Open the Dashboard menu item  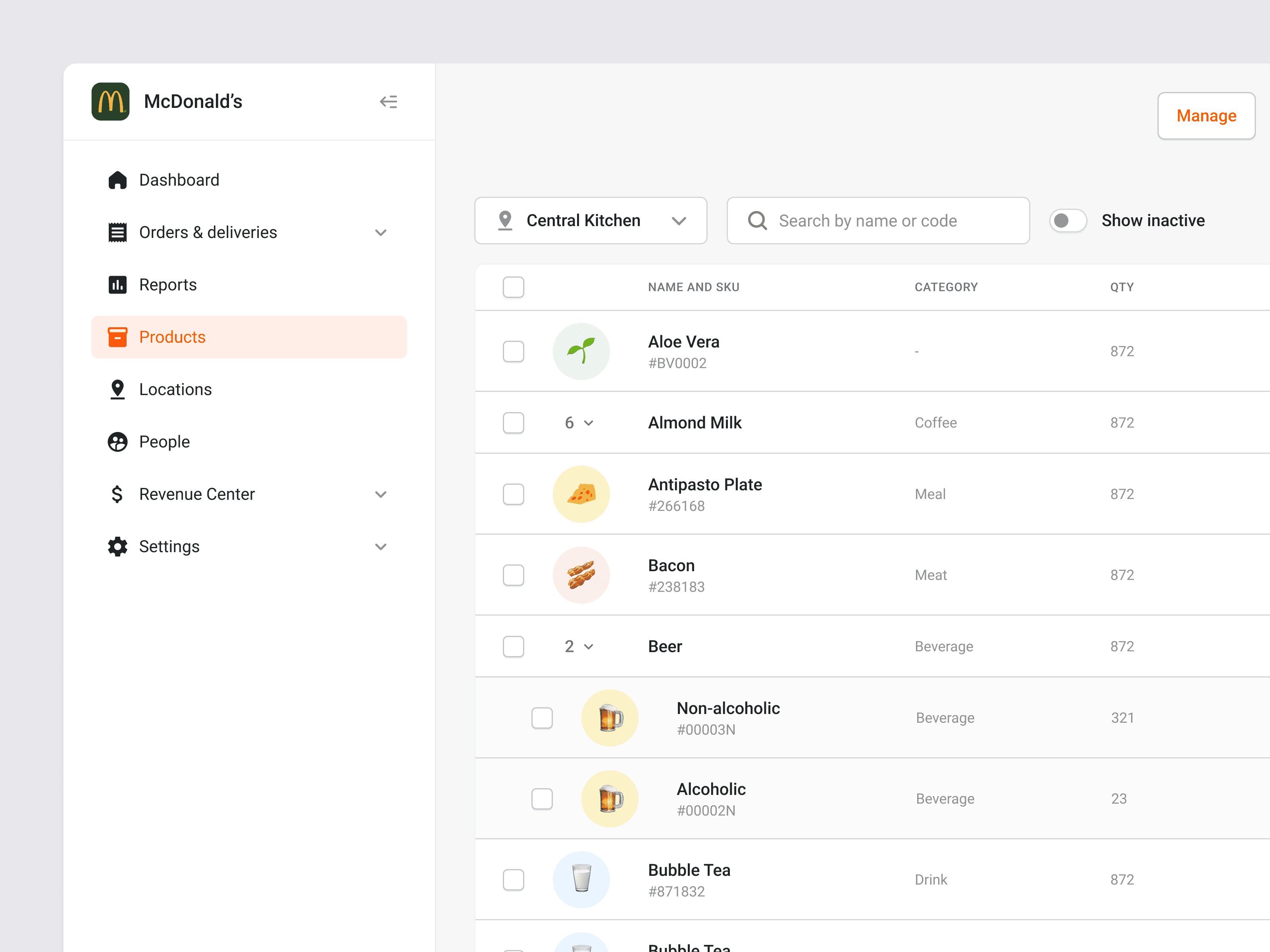(249, 180)
